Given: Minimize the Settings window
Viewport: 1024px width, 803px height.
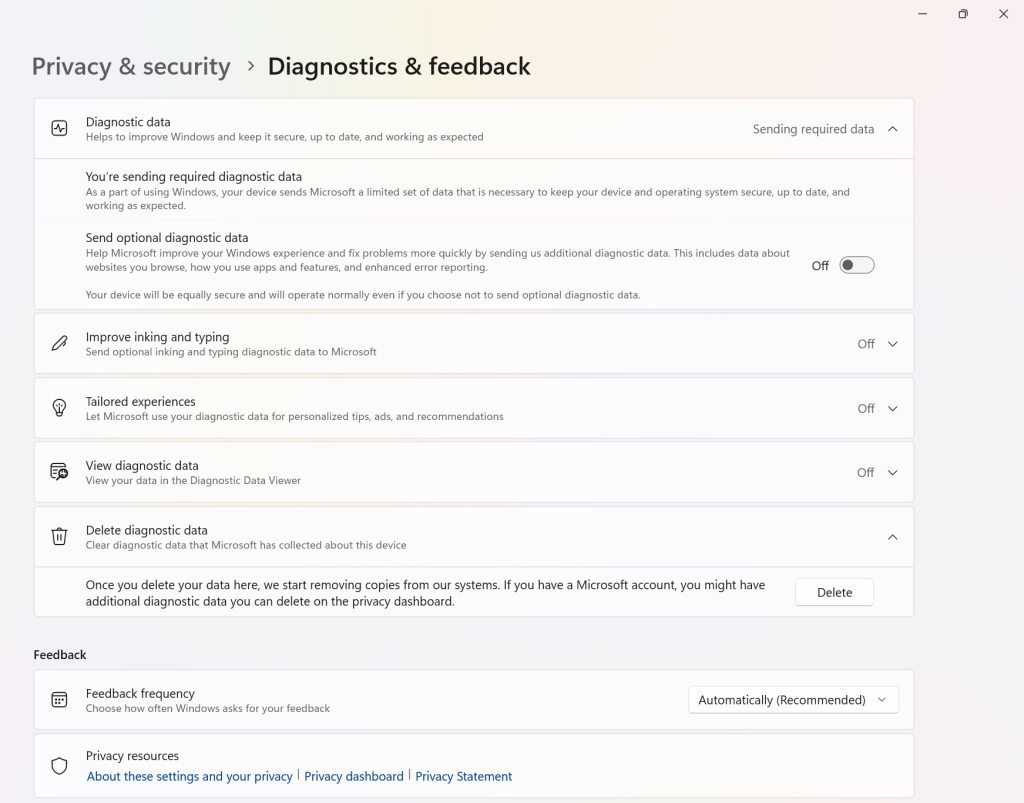Looking at the screenshot, I should [x=923, y=14].
